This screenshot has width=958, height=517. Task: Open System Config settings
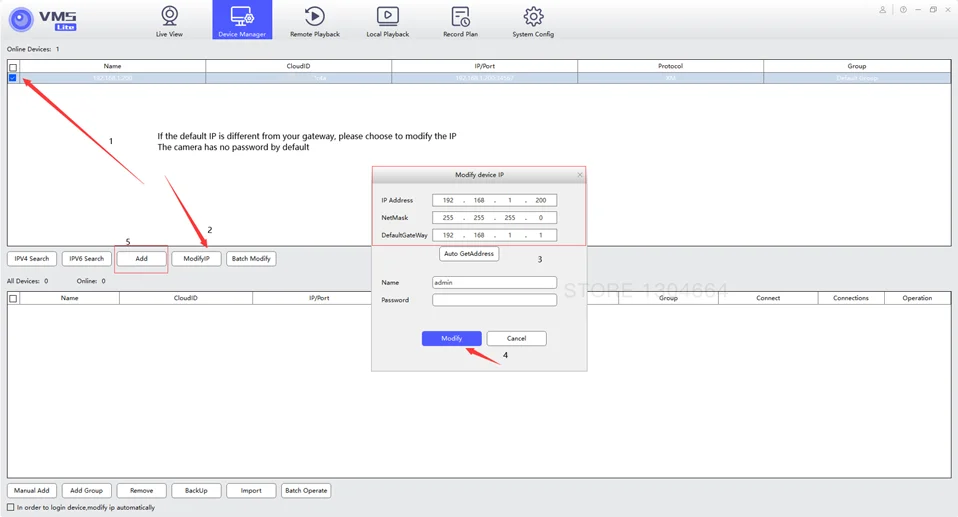click(533, 21)
